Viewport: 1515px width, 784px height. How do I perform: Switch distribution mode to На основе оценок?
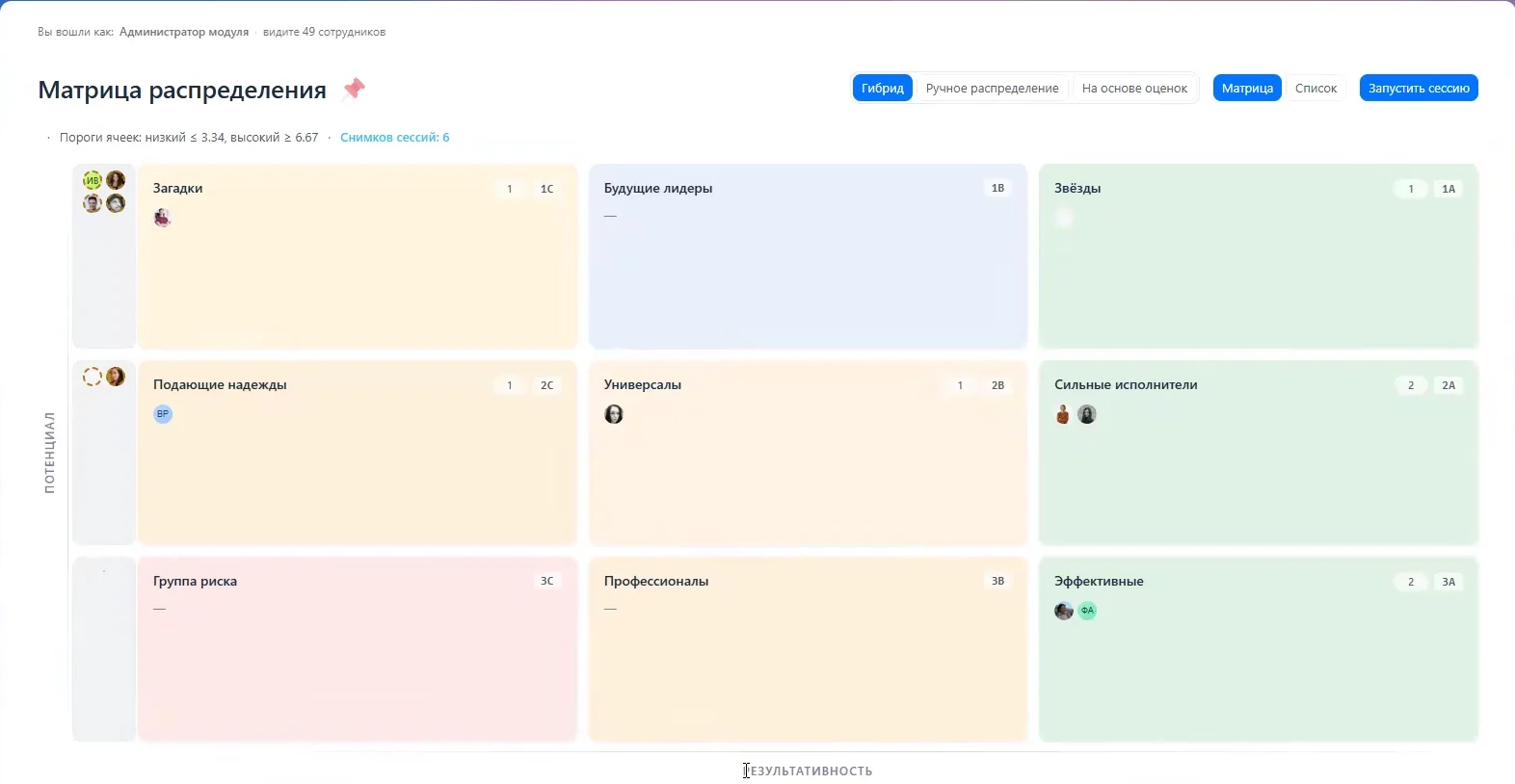pos(1134,88)
